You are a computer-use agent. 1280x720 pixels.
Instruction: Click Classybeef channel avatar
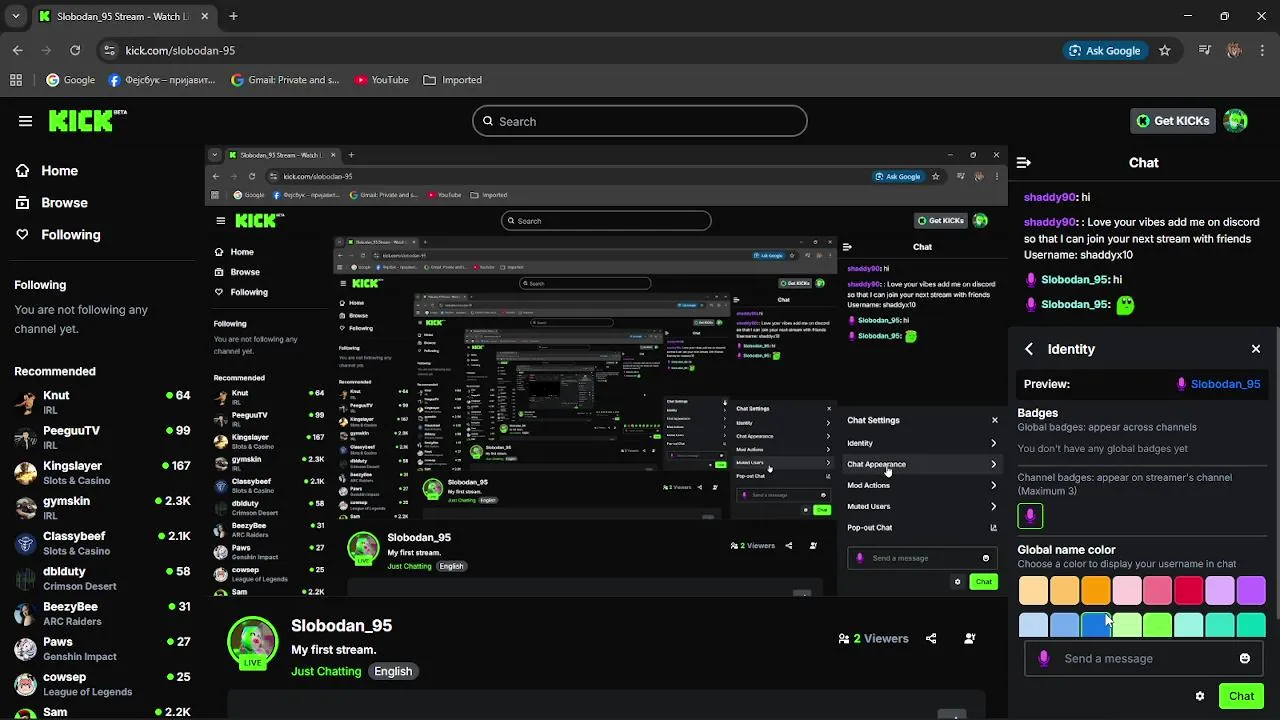click(x=26, y=544)
